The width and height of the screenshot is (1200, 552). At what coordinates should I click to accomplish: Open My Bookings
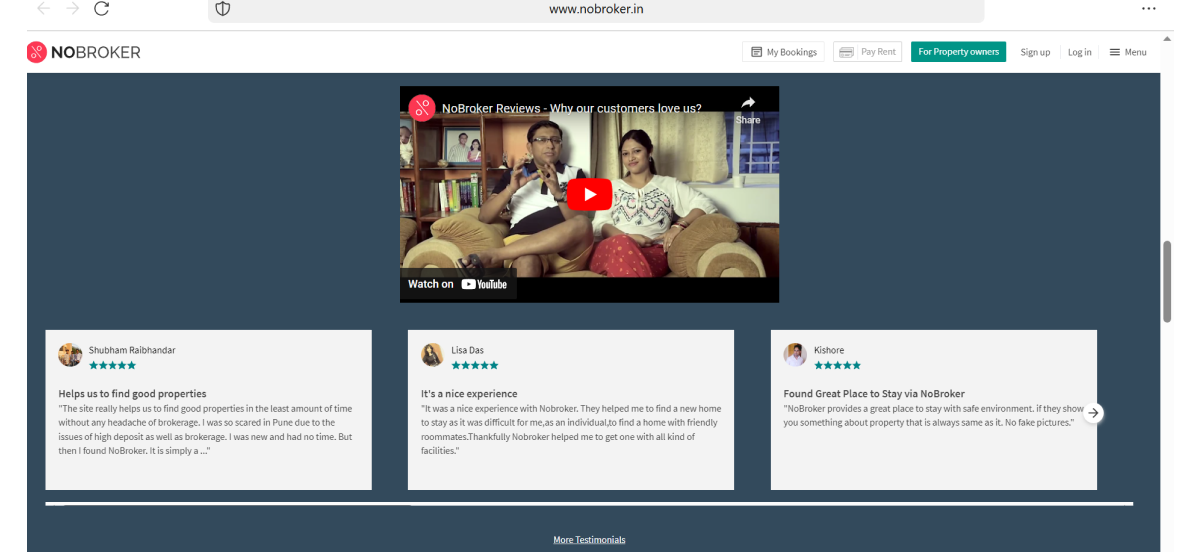(783, 52)
